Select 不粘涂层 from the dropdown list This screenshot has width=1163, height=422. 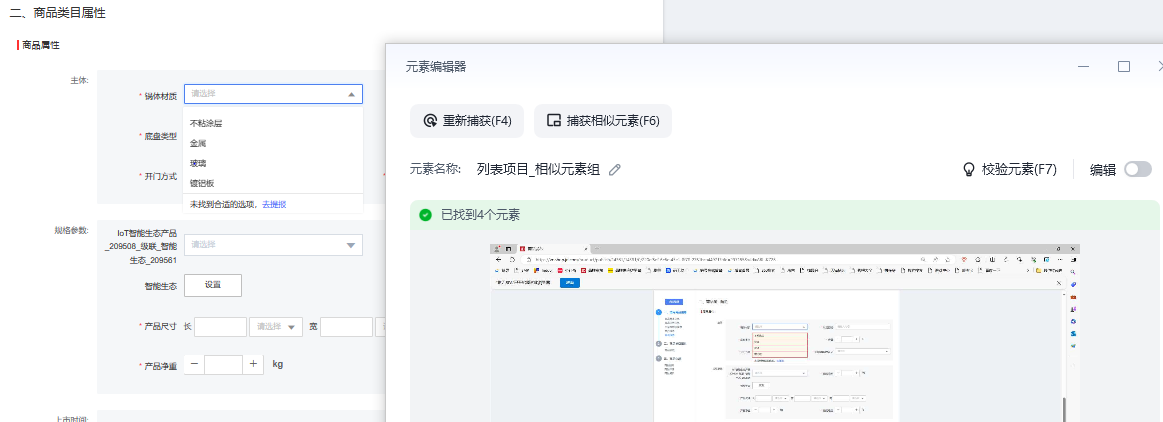click(206, 124)
